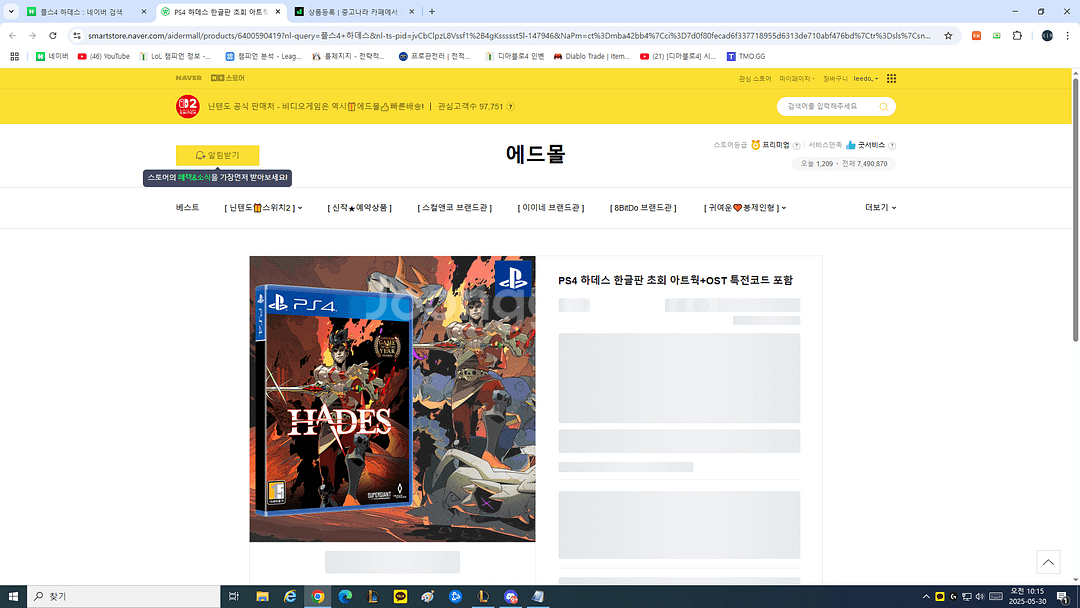Open the 마이페이지 dropdown

pos(797,79)
